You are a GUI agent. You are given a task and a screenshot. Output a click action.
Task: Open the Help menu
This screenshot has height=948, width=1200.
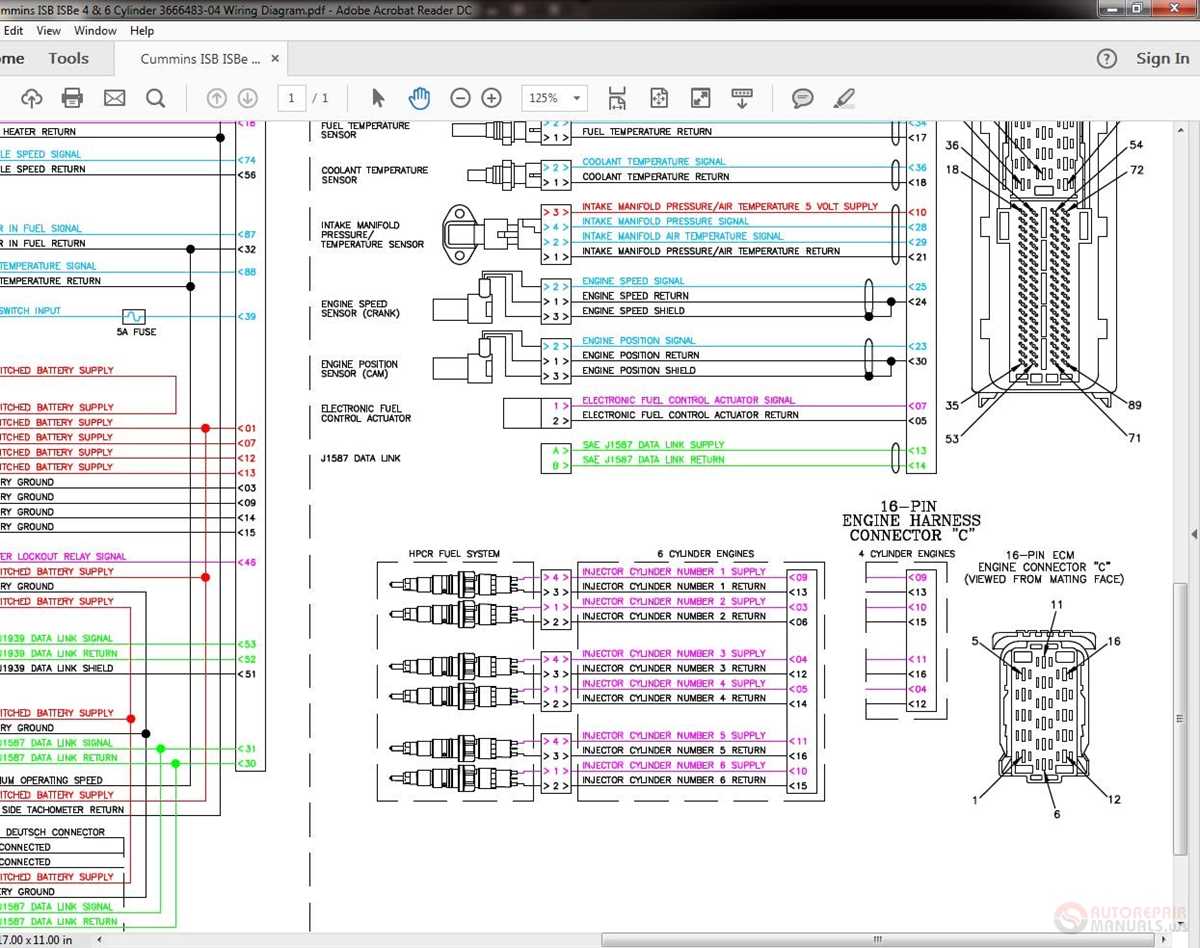coord(142,31)
